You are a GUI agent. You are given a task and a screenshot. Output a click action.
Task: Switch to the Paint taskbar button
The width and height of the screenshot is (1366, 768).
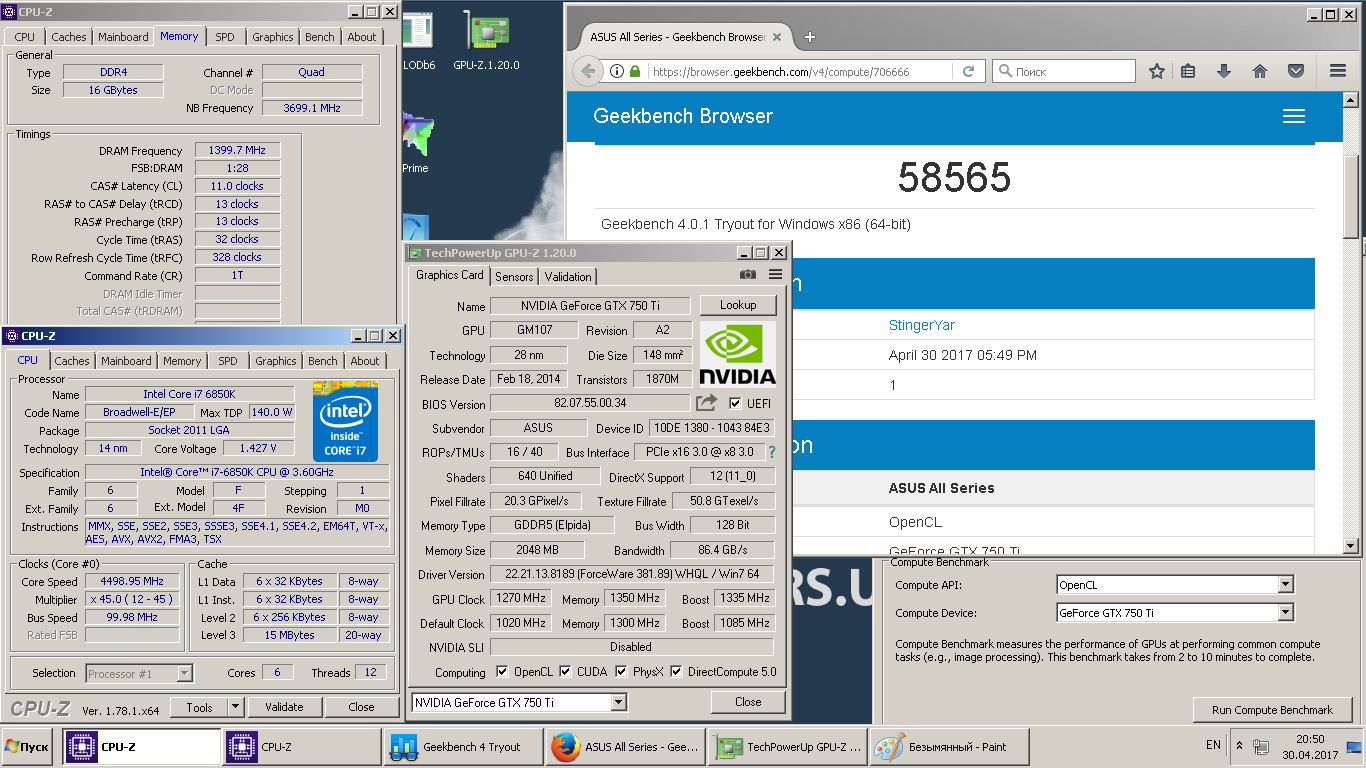[950, 746]
